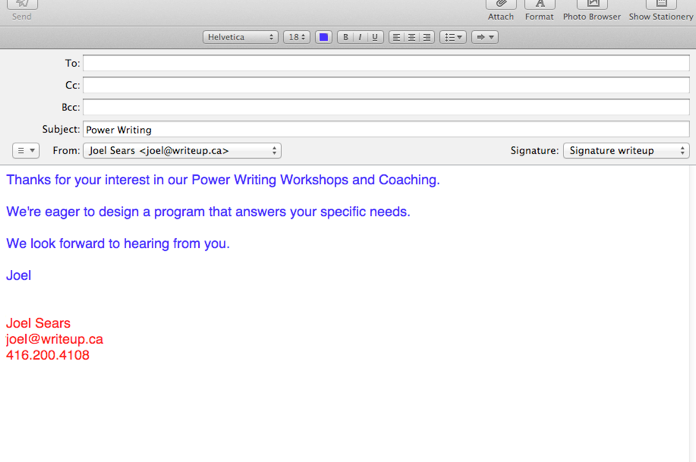Click the 416.200.4108 phone number line
Image resolution: width=696 pixels, height=462 pixels.
click(x=47, y=355)
